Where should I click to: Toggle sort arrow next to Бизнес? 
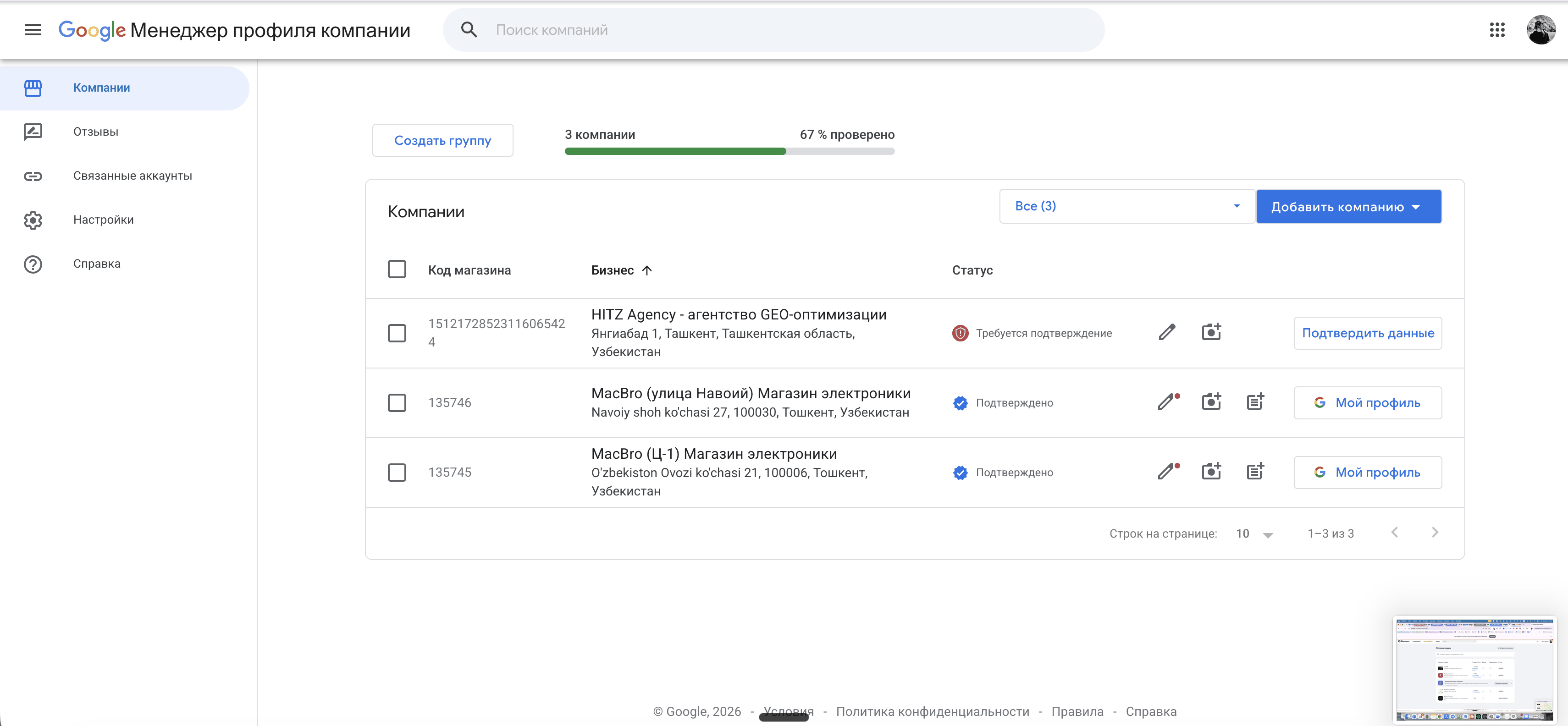pyautogui.click(x=646, y=270)
